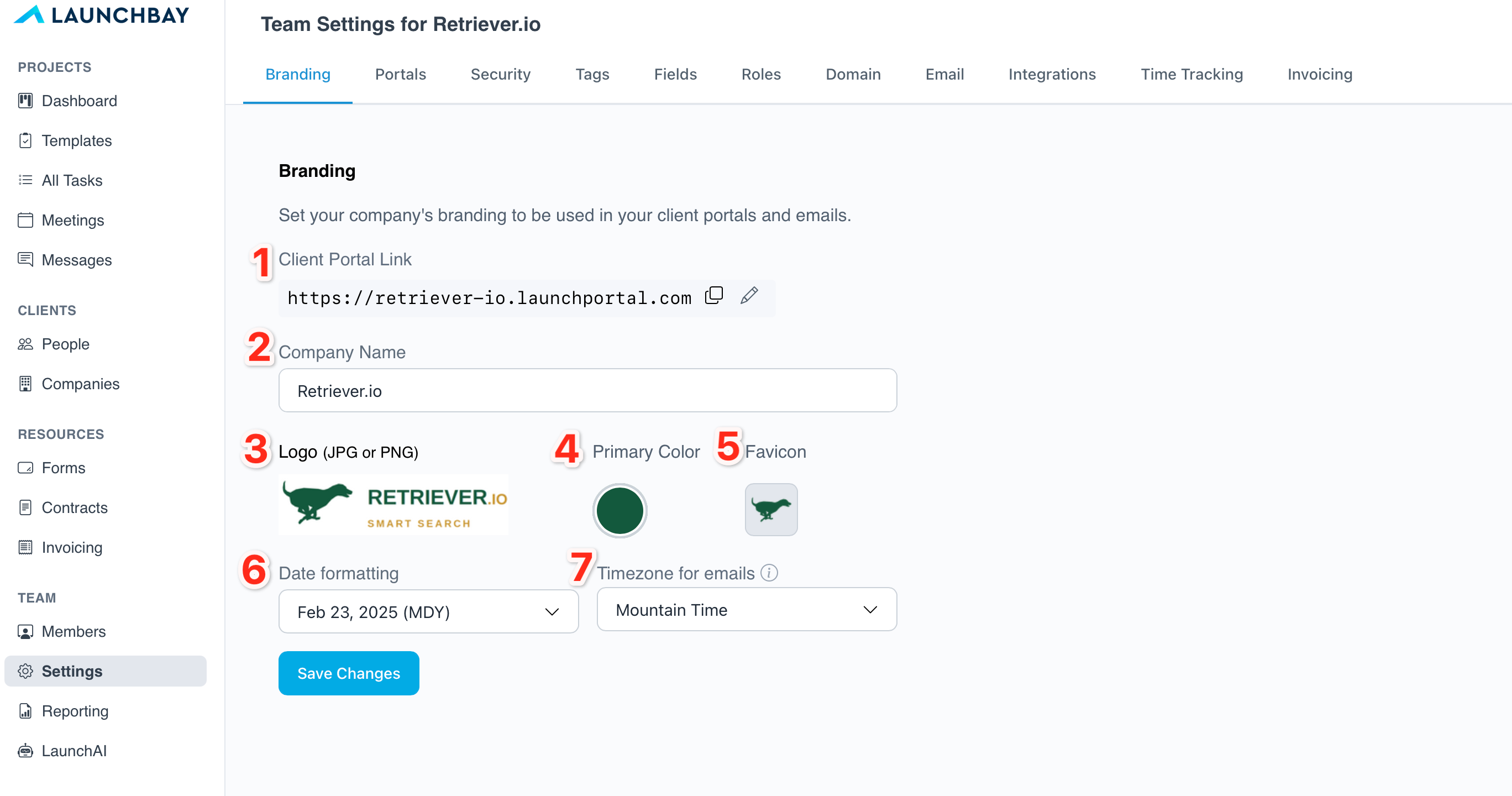Switch to the Portals tab
Screen dimensions: 1512x796
400,75
